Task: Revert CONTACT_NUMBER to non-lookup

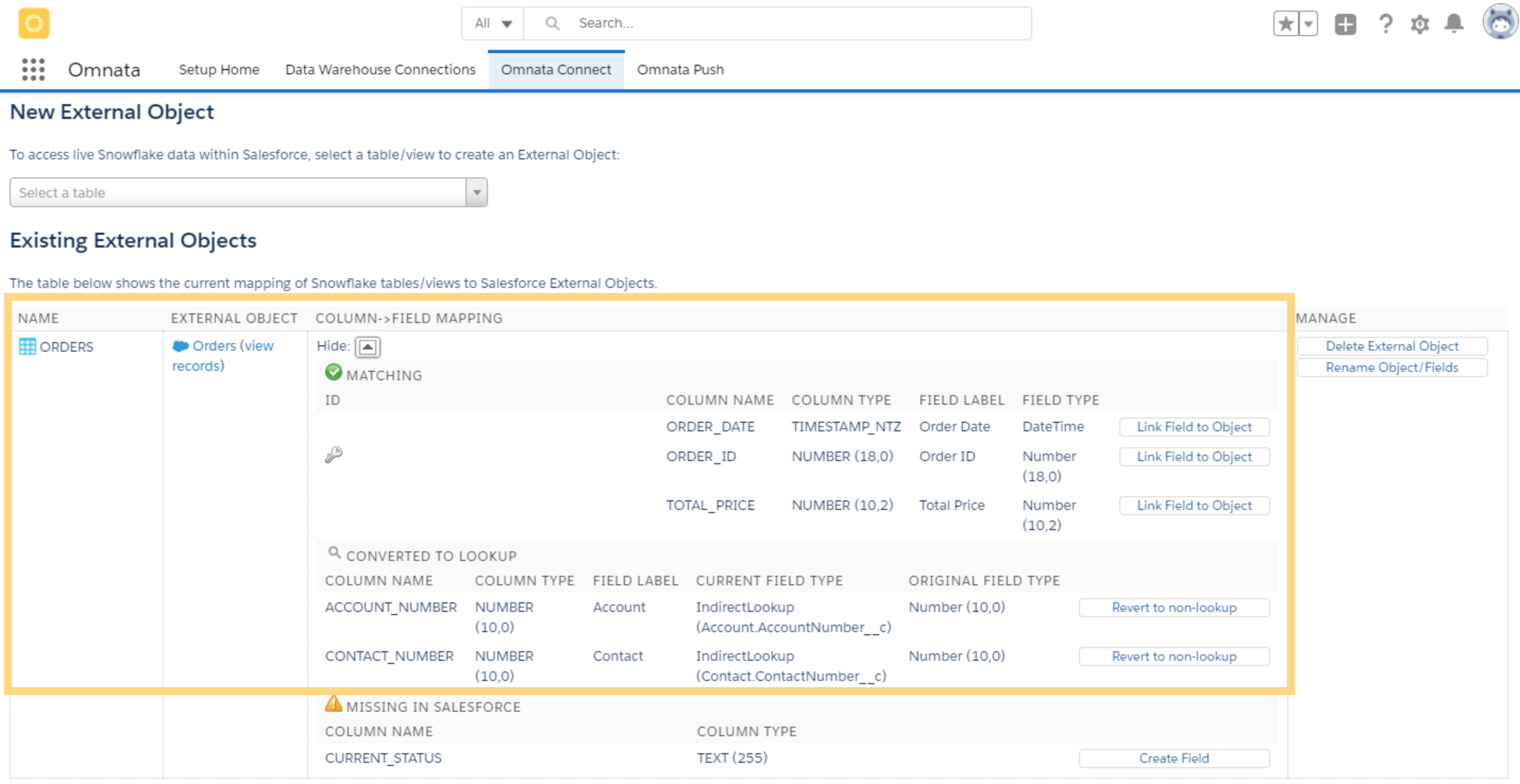Action: (x=1173, y=657)
